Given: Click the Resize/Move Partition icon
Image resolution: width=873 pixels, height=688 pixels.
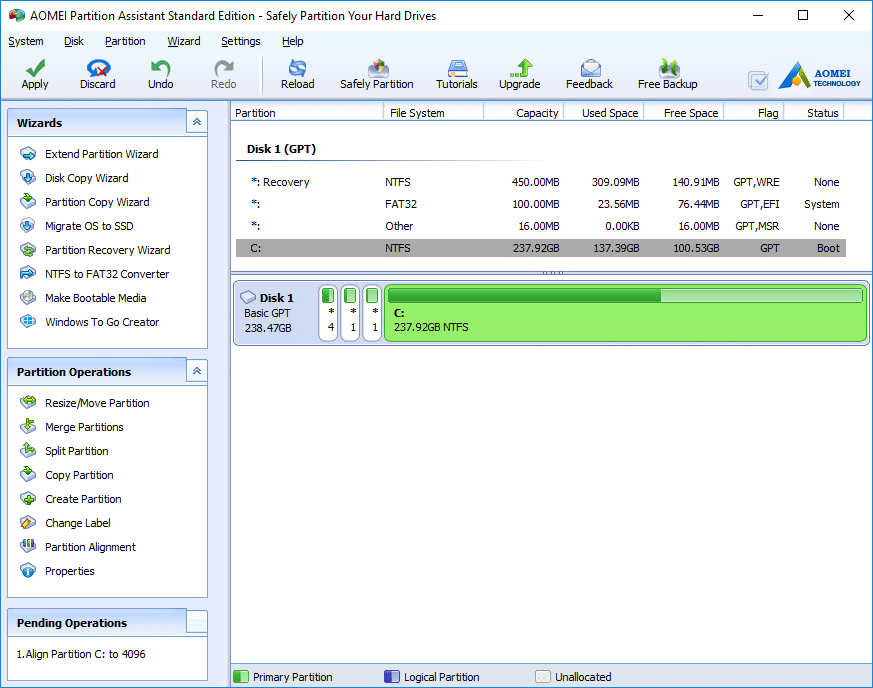Looking at the screenshot, I should coord(28,402).
